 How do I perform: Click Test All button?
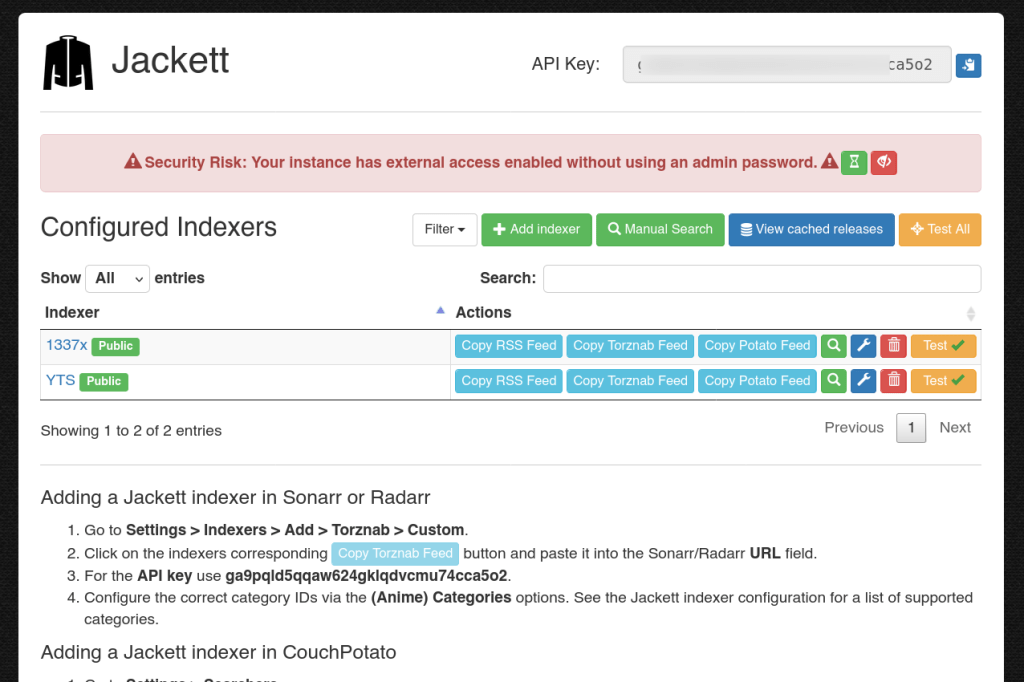tap(940, 229)
